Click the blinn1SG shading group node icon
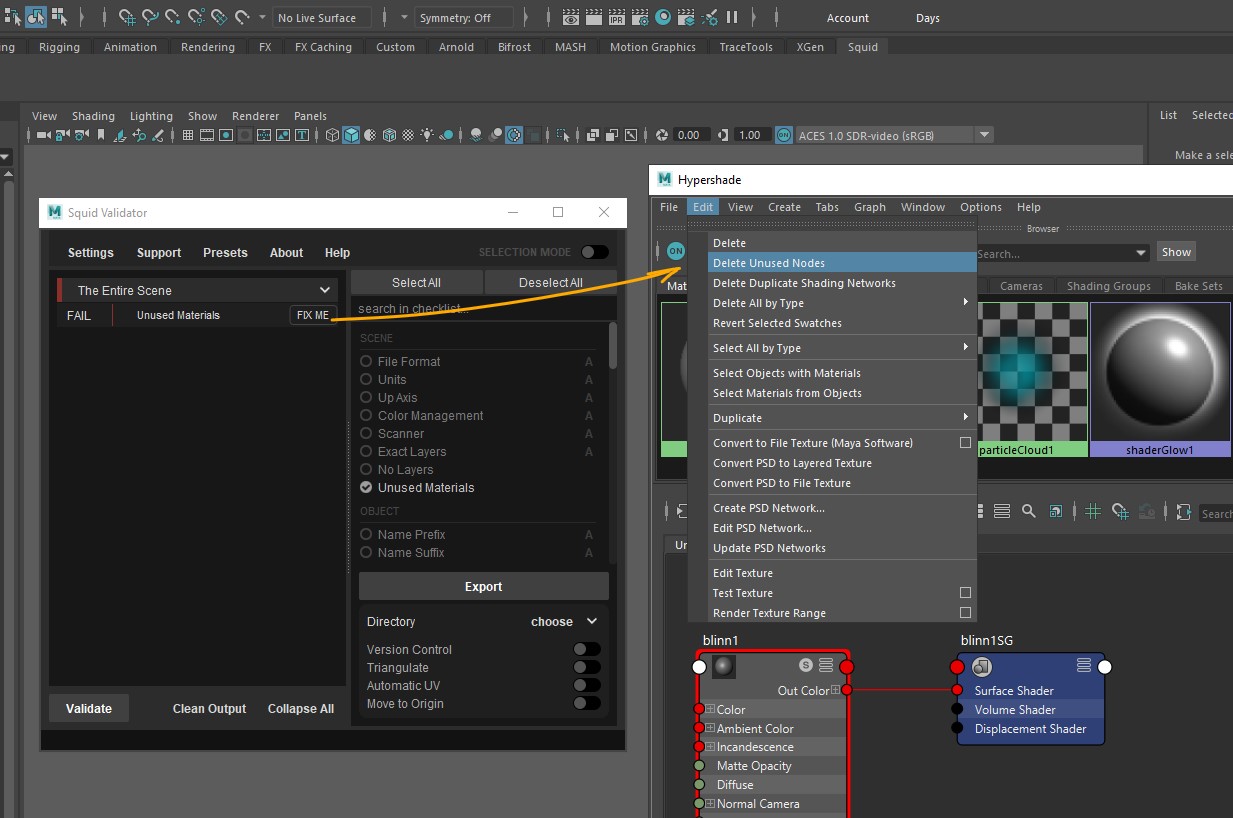Screen dimensions: 1233x818 pos(982,666)
